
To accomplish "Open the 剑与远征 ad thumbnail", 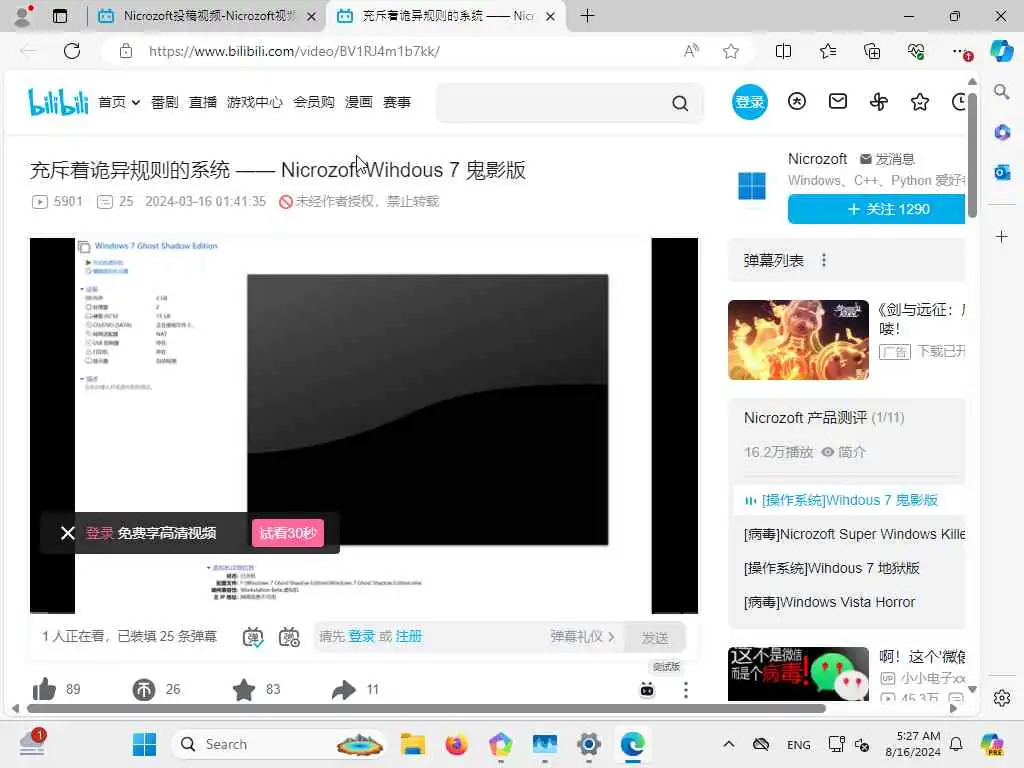I will tap(798, 340).
